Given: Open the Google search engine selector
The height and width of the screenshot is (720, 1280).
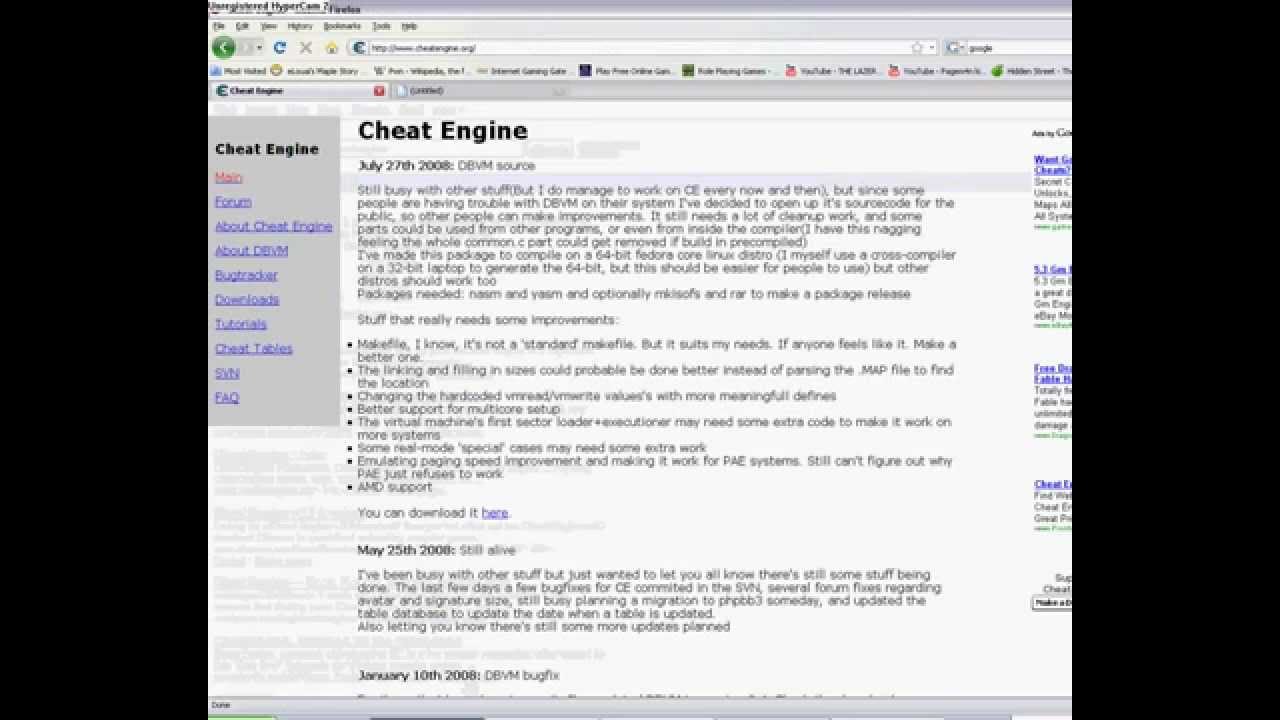Looking at the screenshot, I should (955, 47).
